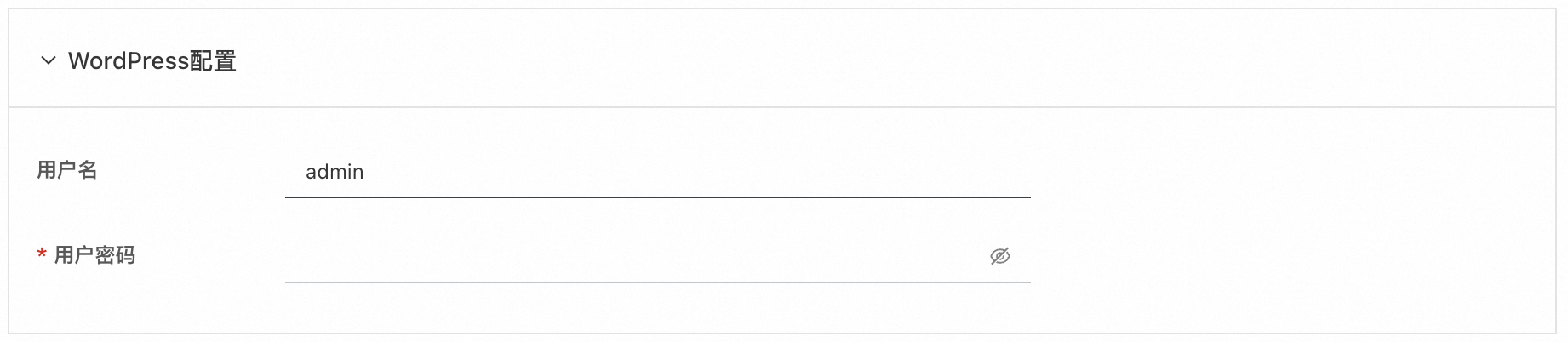Click the WordPress配置 header title
Screen dimensions: 1568x342
[152, 61]
